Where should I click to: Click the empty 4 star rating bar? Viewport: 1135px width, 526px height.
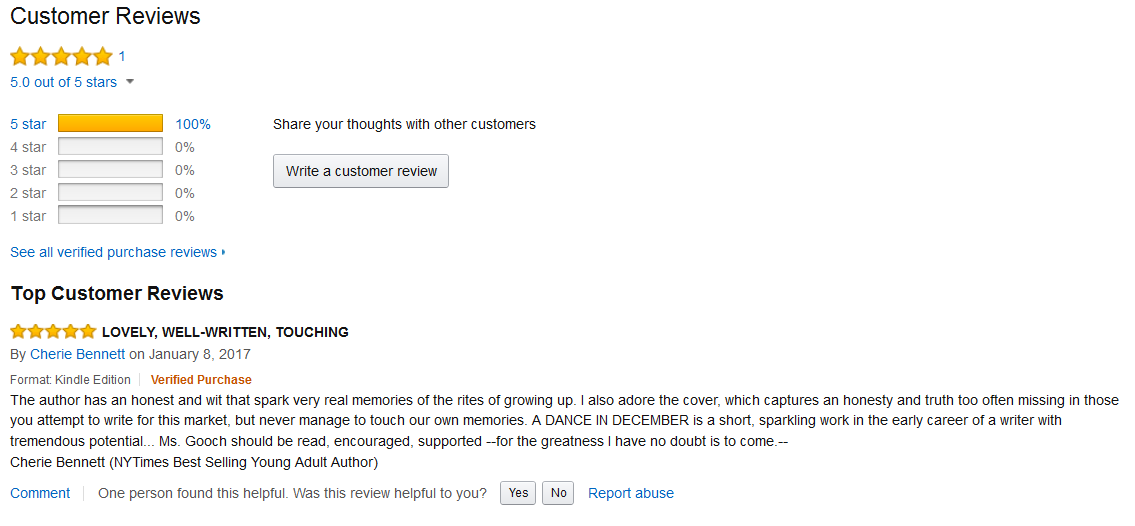(x=110, y=147)
